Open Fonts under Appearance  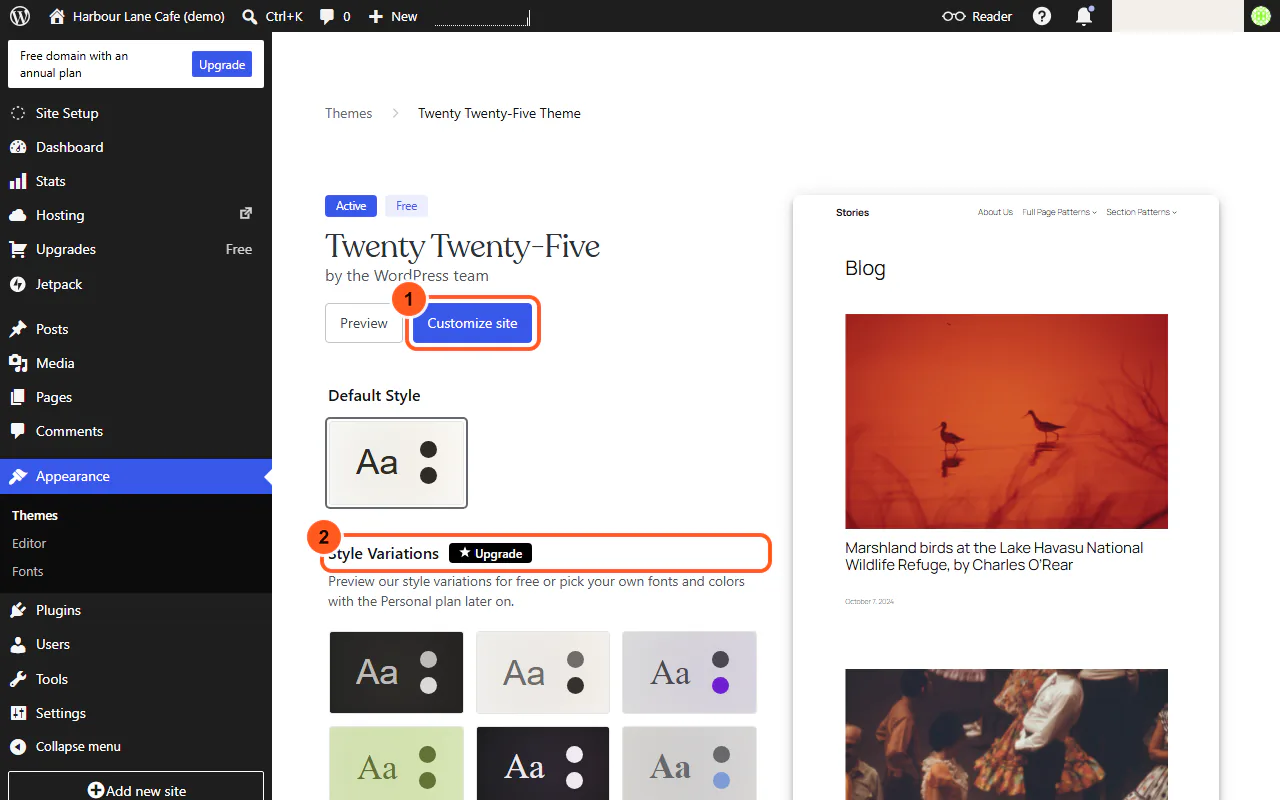point(28,571)
